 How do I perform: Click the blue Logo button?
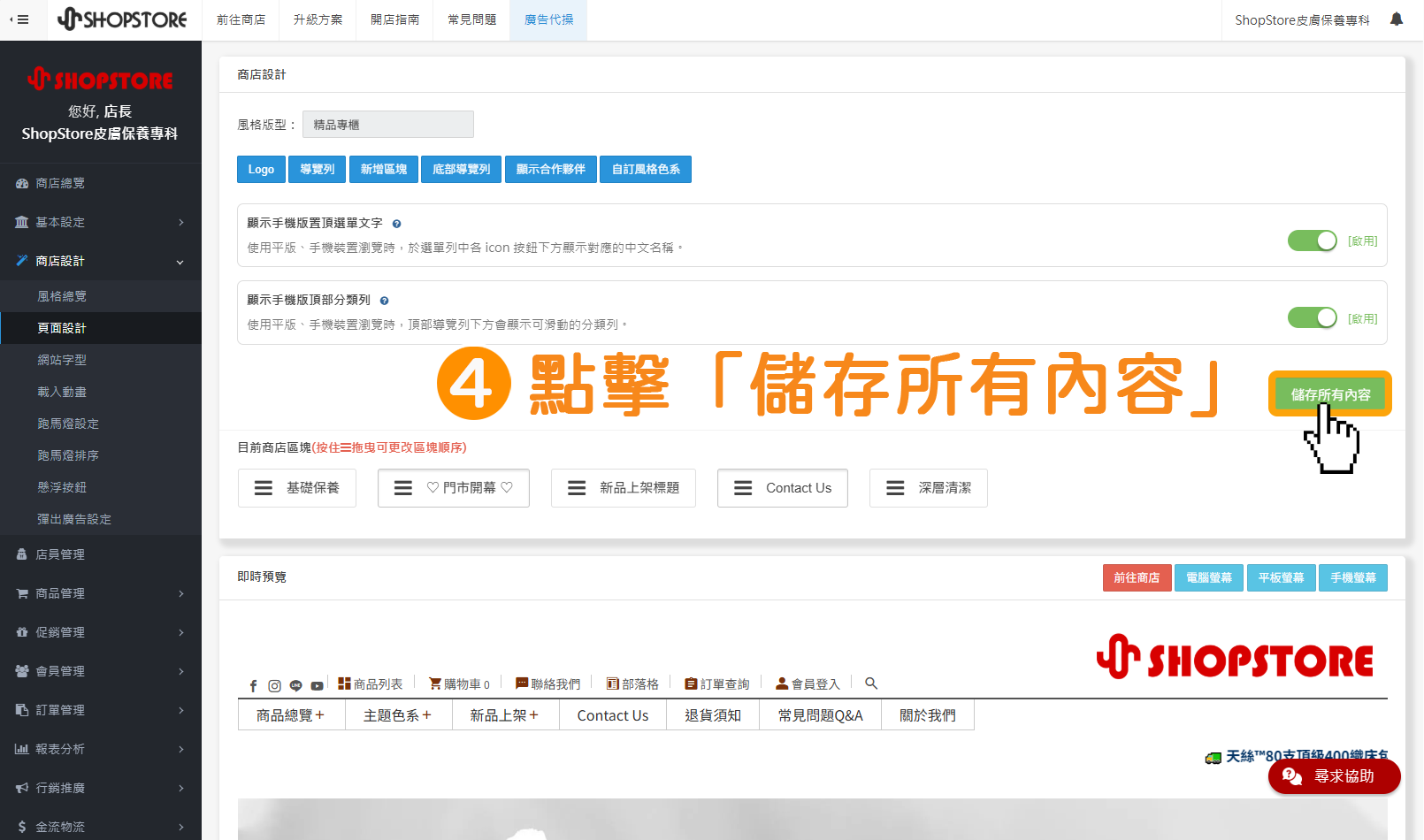pyautogui.click(x=261, y=169)
